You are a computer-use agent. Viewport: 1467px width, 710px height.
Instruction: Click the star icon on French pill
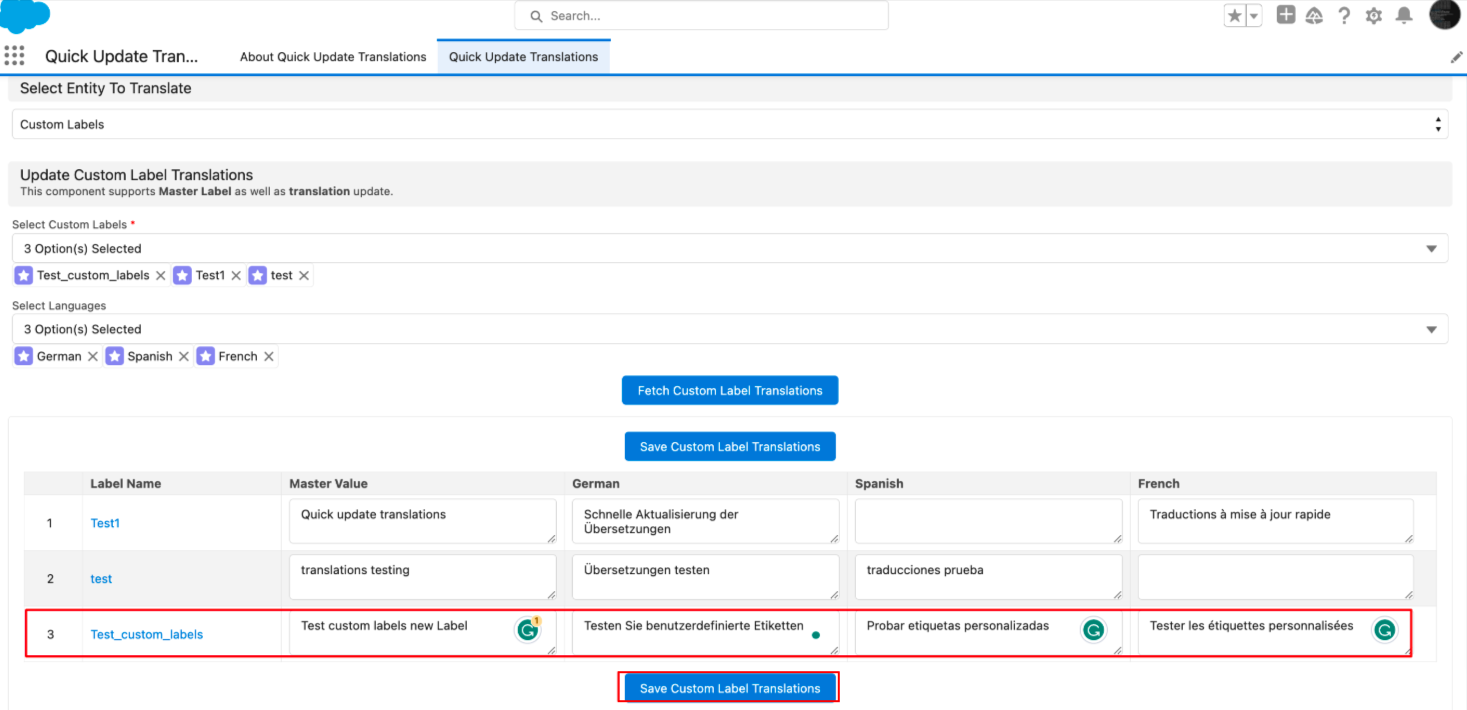tap(206, 356)
